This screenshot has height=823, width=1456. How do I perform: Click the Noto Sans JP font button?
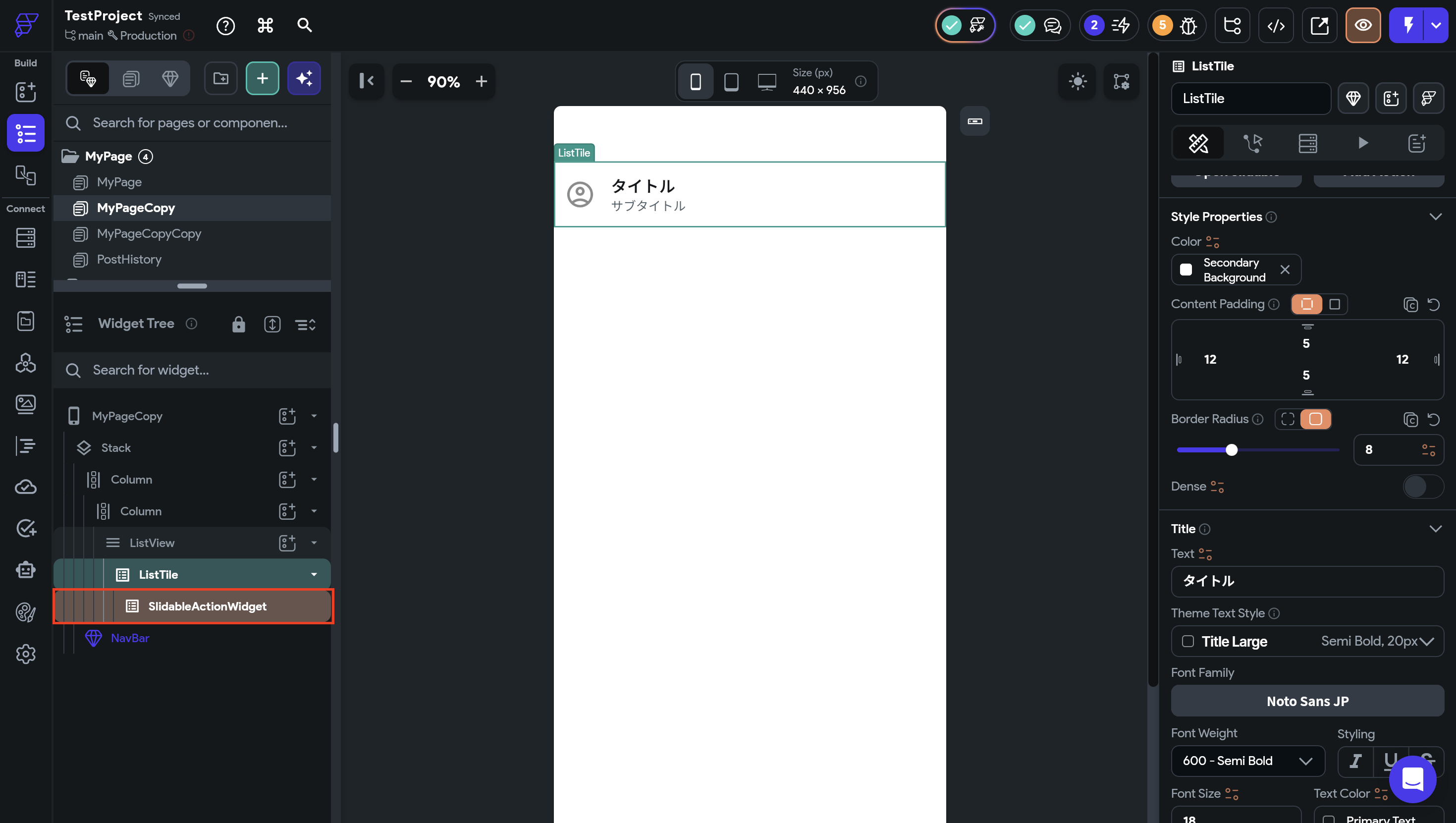pos(1307,702)
